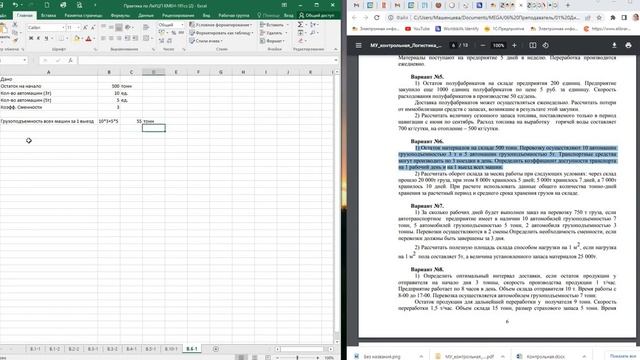
Task: Select sheet tab 8.1-1
Action: click(35, 349)
